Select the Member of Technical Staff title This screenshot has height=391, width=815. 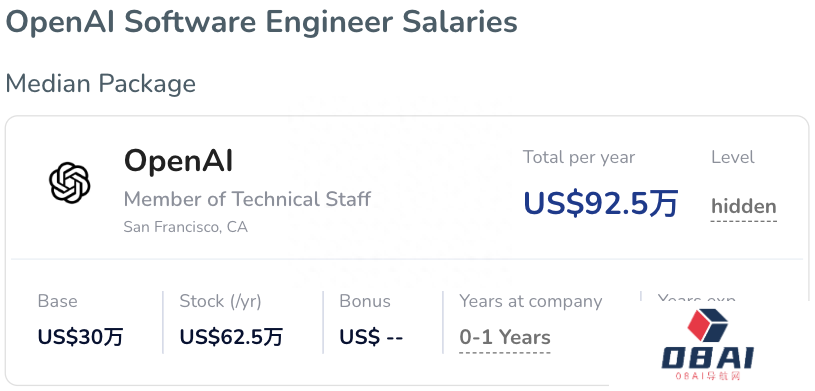(247, 199)
